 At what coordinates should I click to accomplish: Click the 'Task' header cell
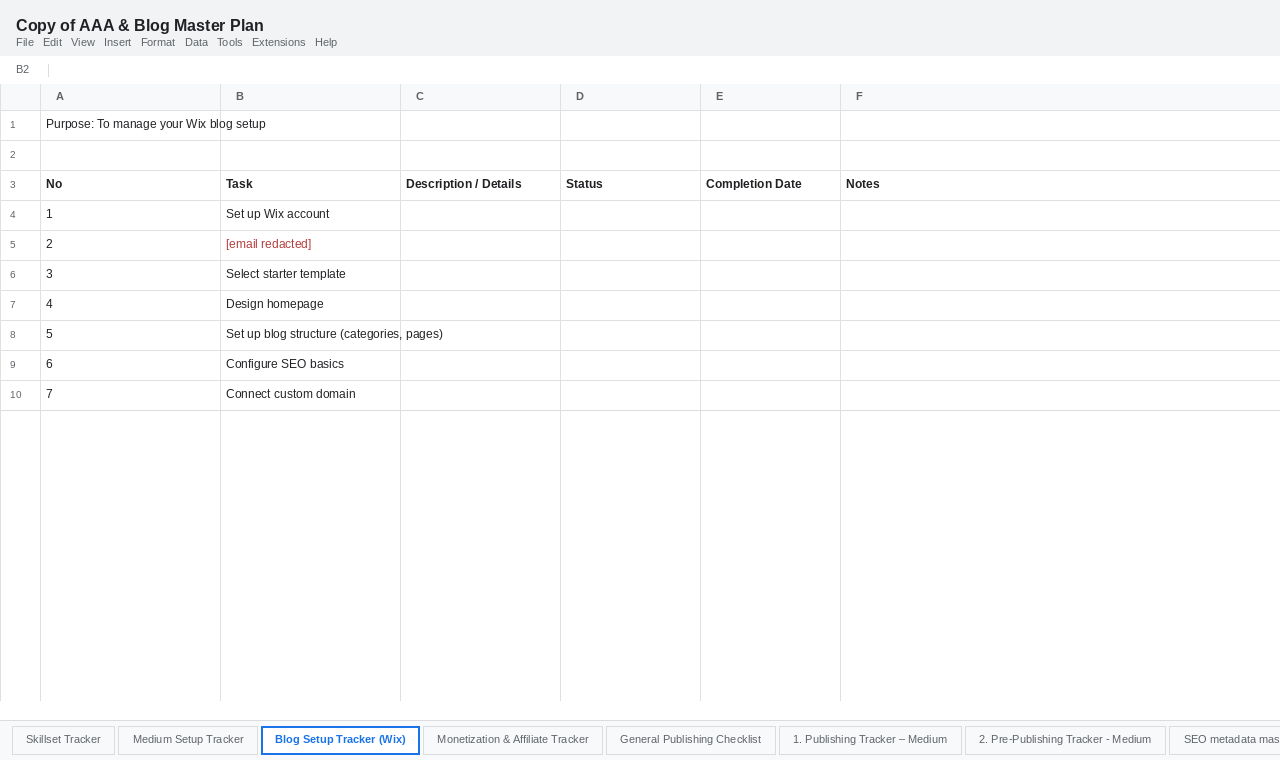pyautogui.click(x=310, y=185)
